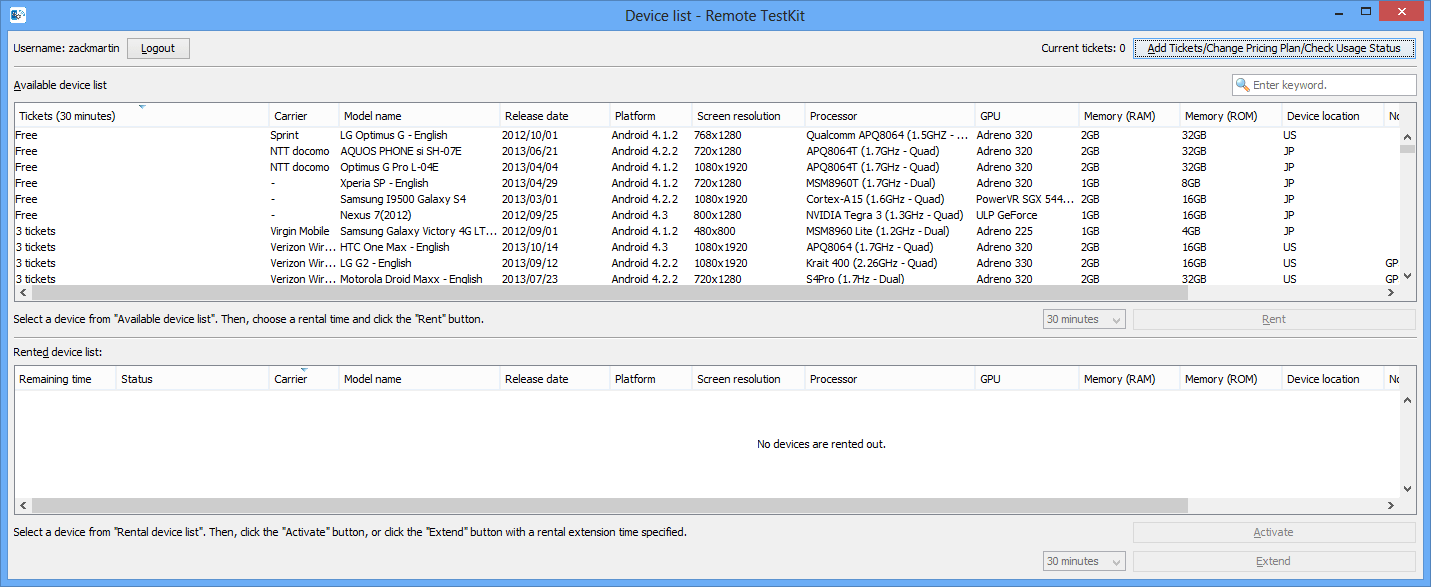Open the extension time dropdown beside Extend
The width and height of the screenshot is (1431, 587).
1084,561
